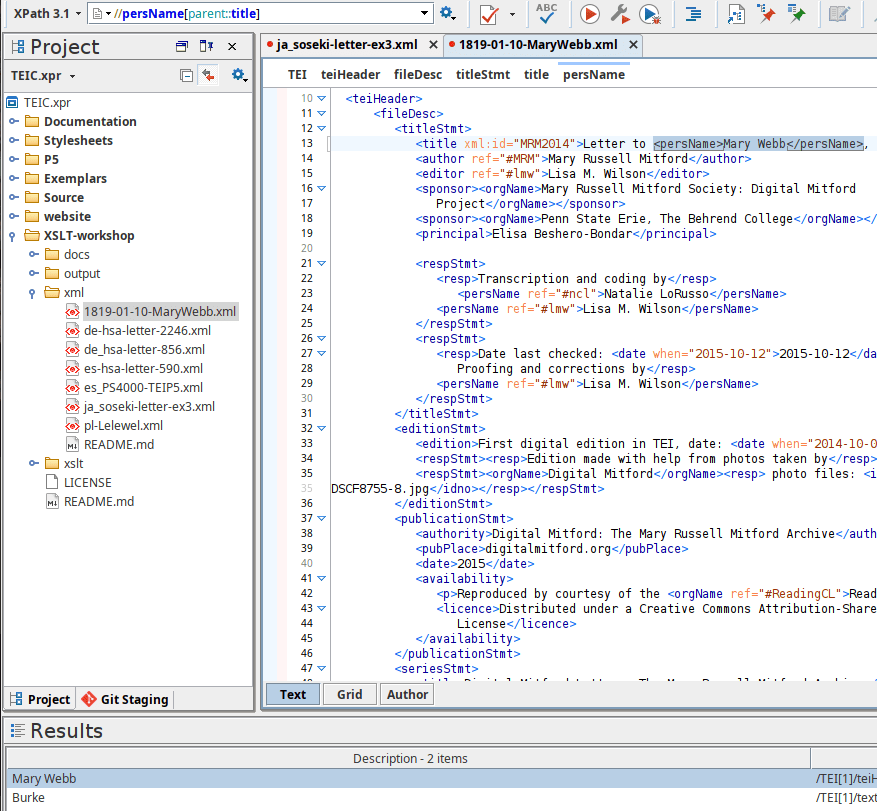Open the TEIC.xpr project selector dropdown
This screenshot has height=811, width=877.
[x=43, y=76]
